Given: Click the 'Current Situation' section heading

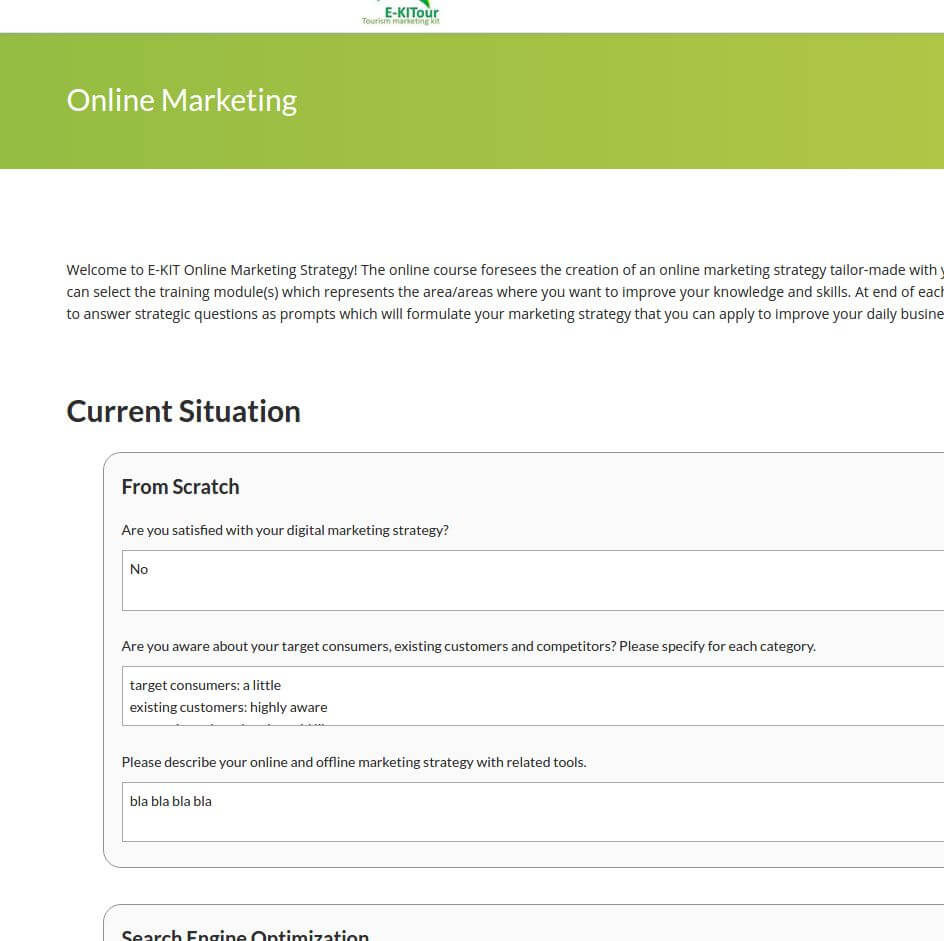Looking at the screenshot, I should [183, 412].
